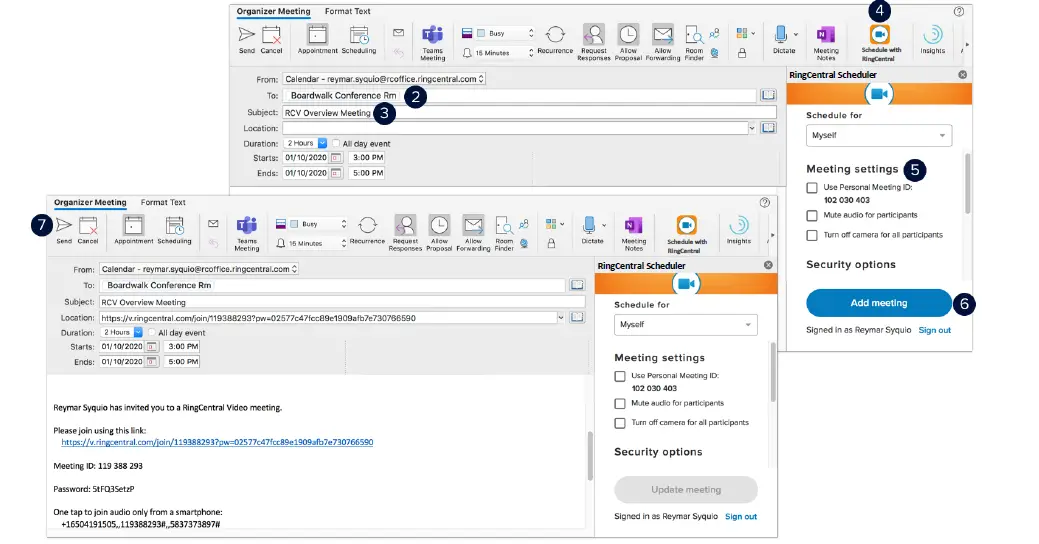Open Appointment view in upper window
The height and width of the screenshot is (544, 1039).
[317, 40]
